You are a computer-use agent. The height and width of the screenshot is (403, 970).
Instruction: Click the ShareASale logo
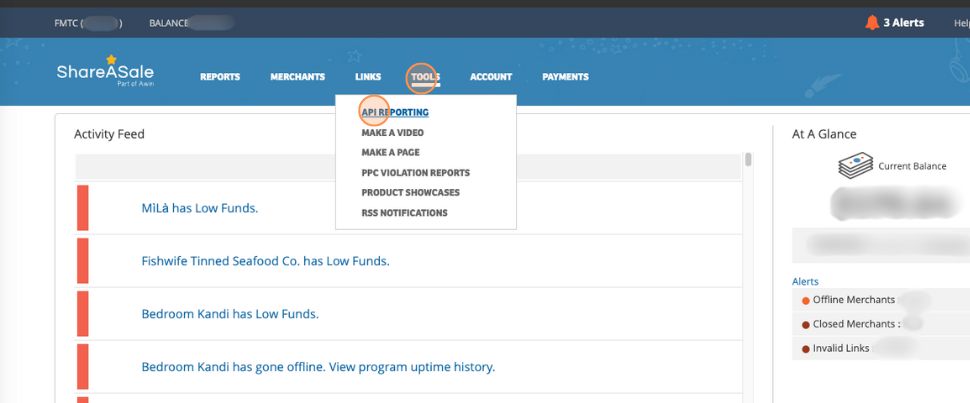[x=112, y=74]
